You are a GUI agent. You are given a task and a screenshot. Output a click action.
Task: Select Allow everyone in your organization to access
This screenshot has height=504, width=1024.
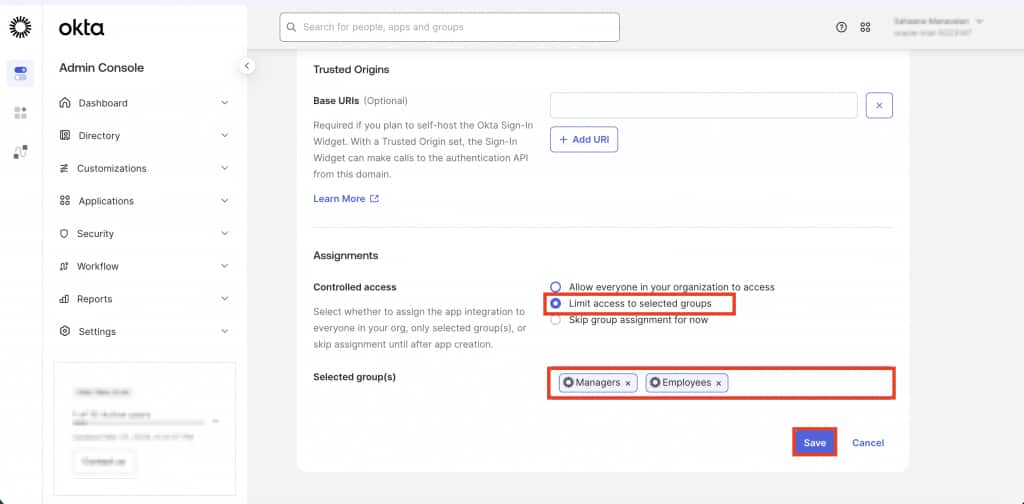555,287
